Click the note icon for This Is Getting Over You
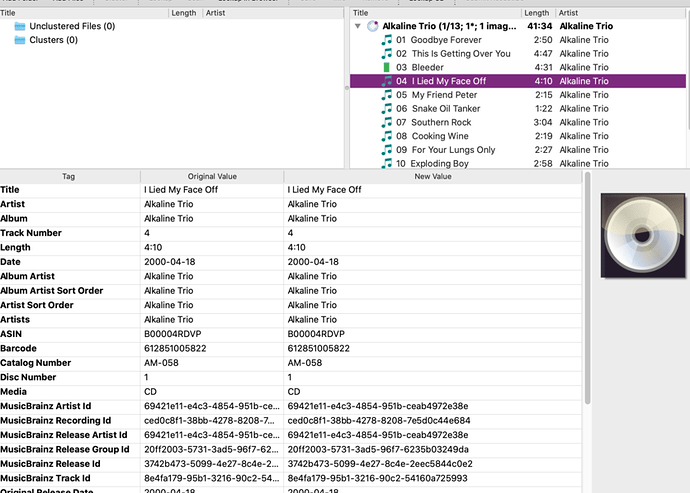This screenshot has height=493, width=690. click(386, 54)
